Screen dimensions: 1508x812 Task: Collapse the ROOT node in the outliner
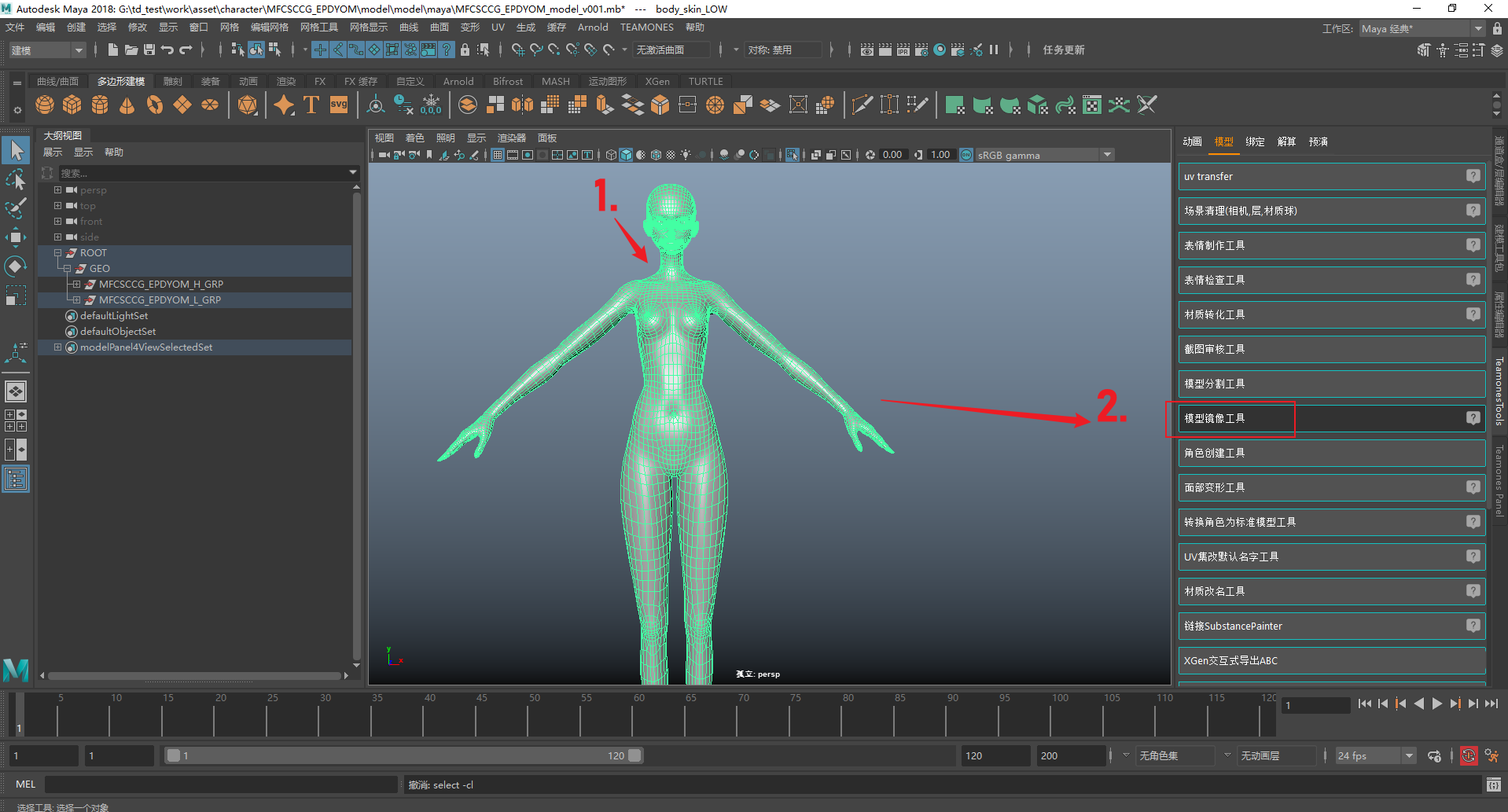(57, 253)
